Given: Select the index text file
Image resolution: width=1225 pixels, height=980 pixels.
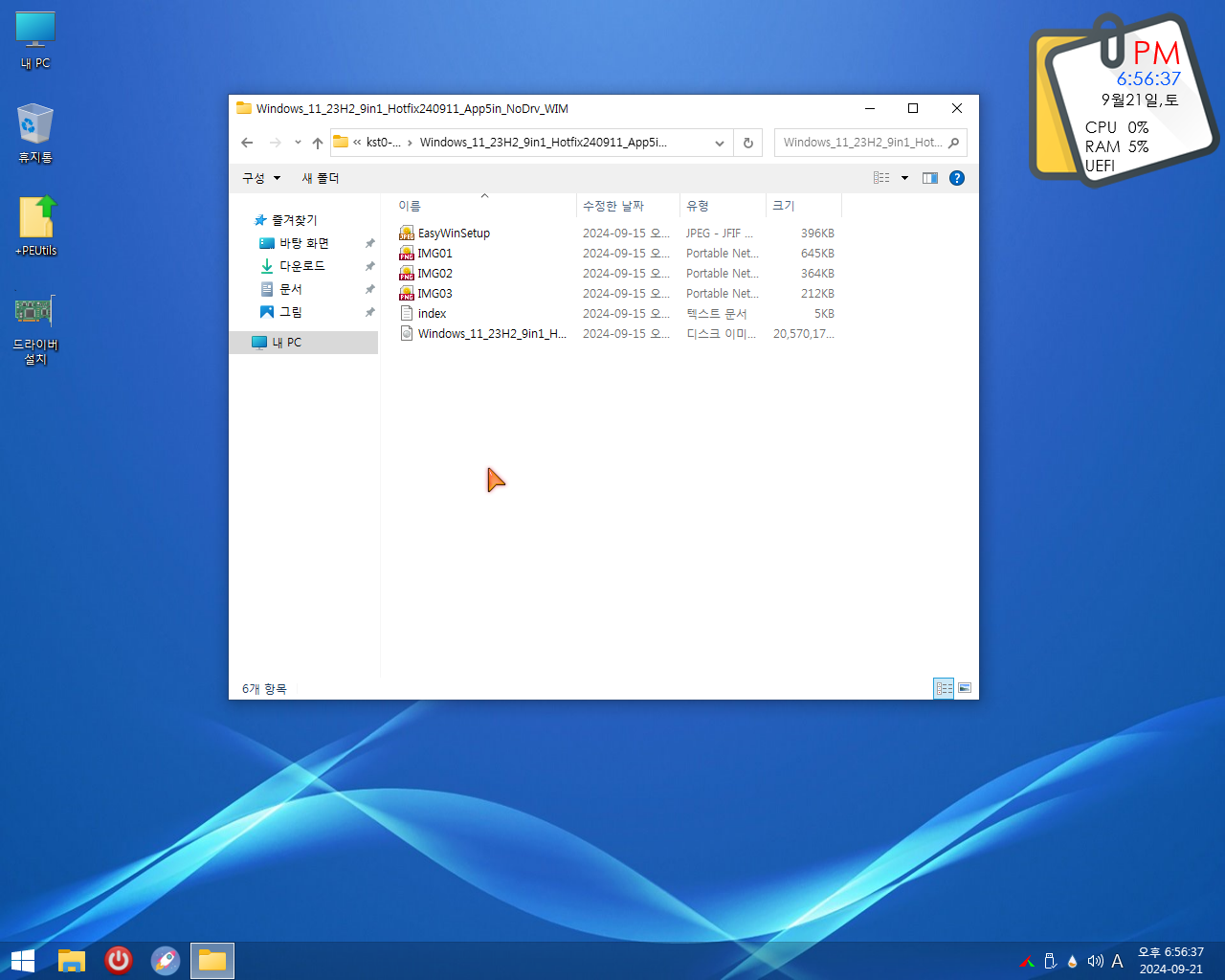Looking at the screenshot, I should coord(616,314).
